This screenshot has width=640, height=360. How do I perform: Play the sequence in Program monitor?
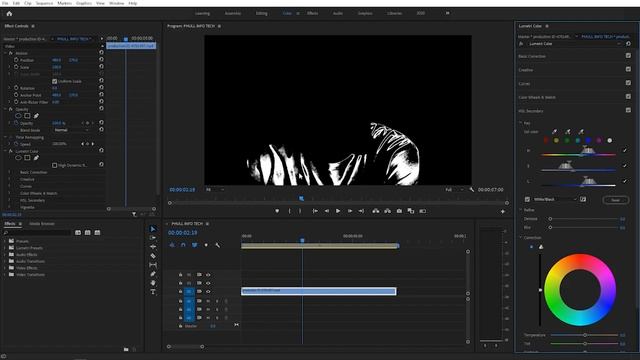coord(338,211)
